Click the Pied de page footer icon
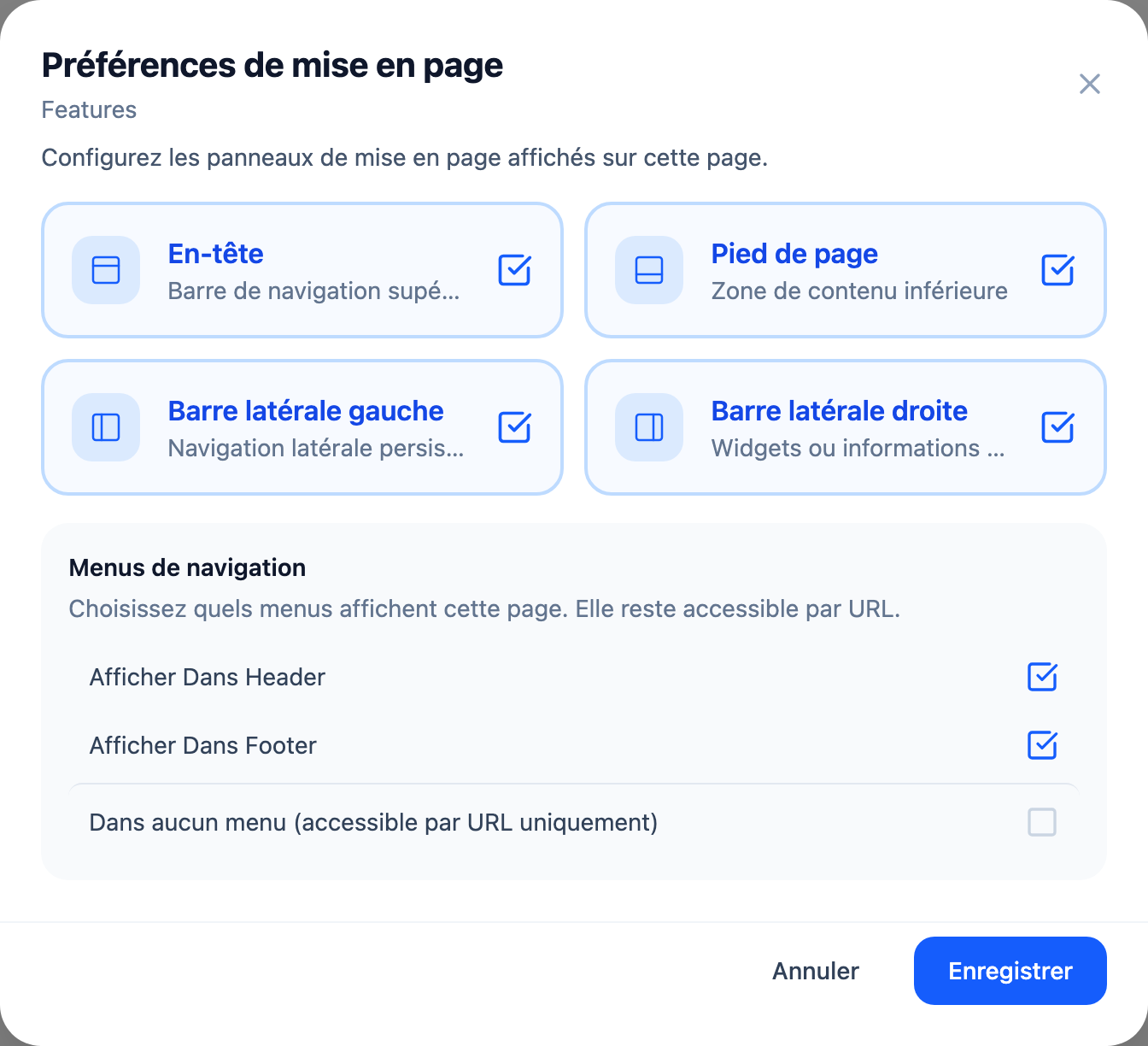Screen dimensions: 1148x1046 pos(649,270)
